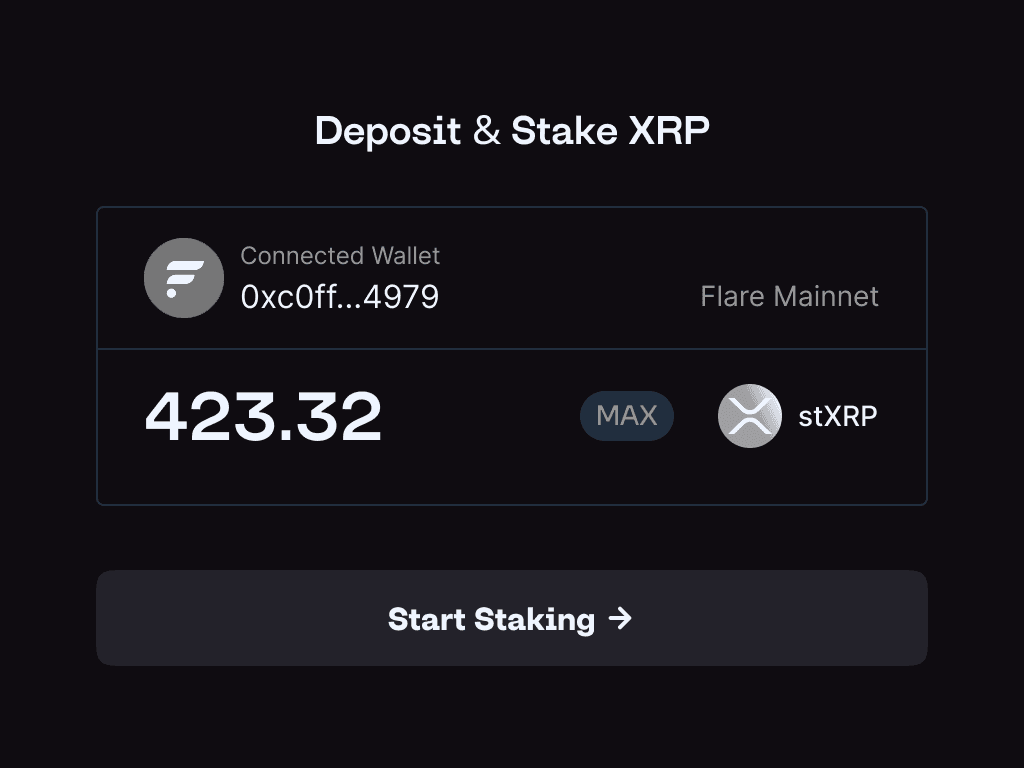
Task: Click the ampersand in the page title
Action: click(487, 132)
